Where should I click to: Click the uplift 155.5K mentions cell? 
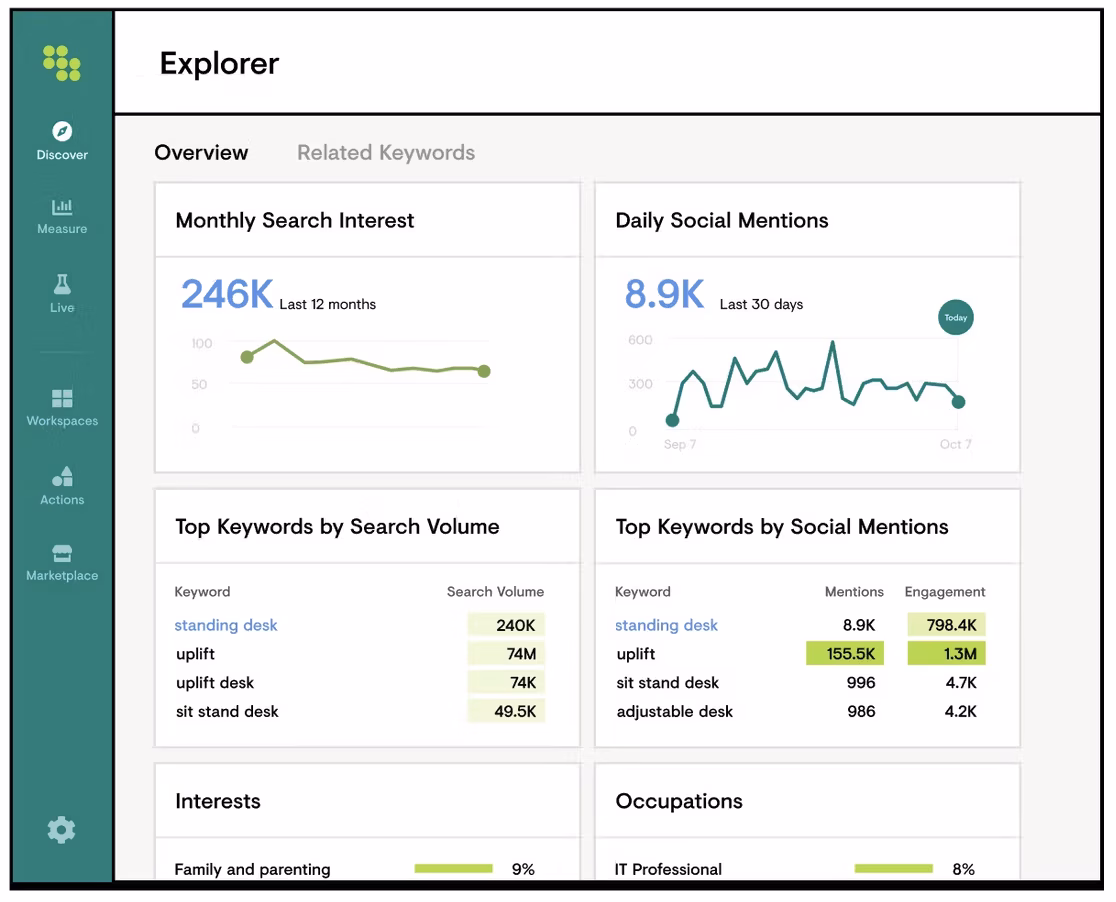[845, 654]
